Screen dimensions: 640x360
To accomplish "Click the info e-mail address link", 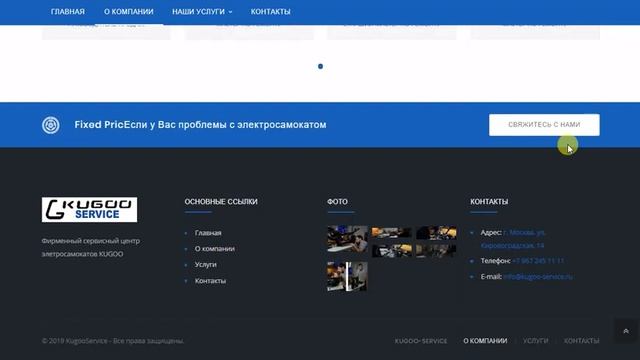I will coord(538,277).
